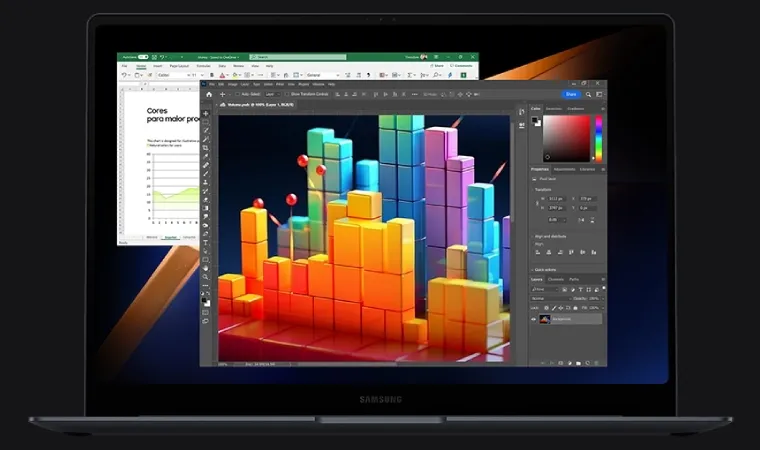Open the Opacity dropdown in Layers panel

(x=603, y=299)
